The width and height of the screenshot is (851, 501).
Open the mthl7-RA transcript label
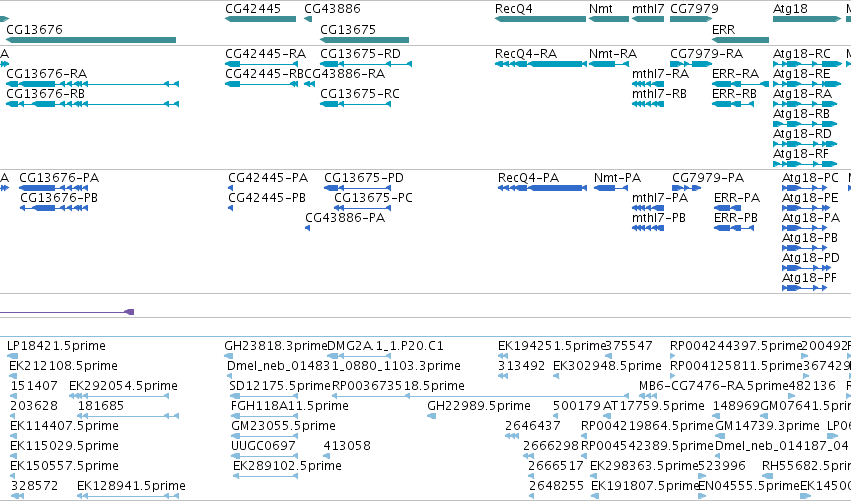(x=661, y=73)
